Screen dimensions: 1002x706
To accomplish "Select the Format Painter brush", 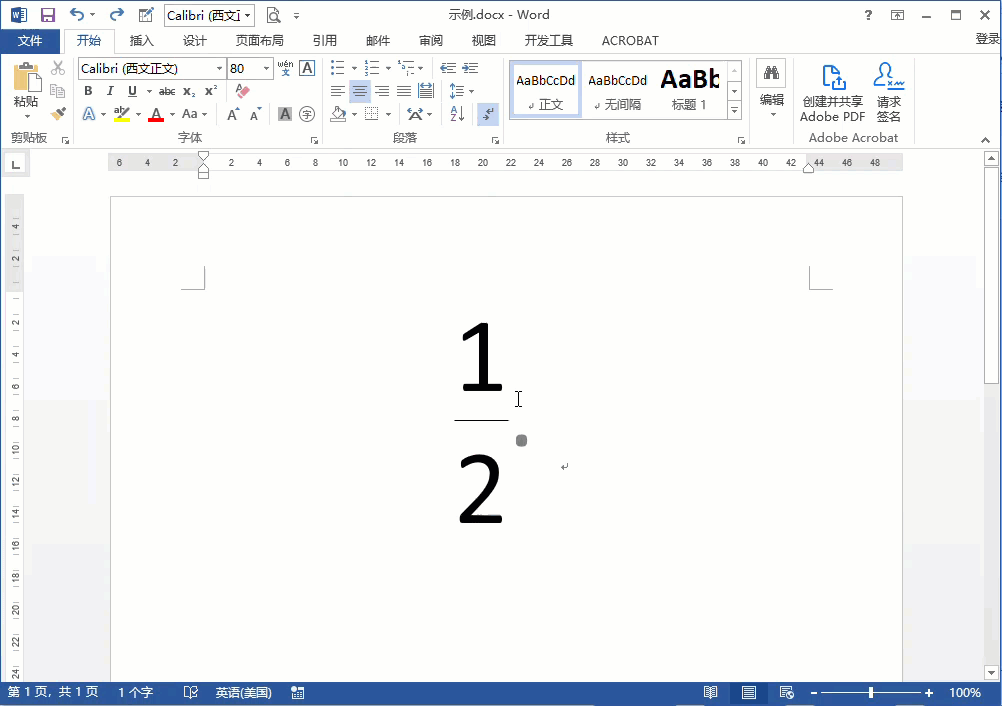I will [x=58, y=114].
